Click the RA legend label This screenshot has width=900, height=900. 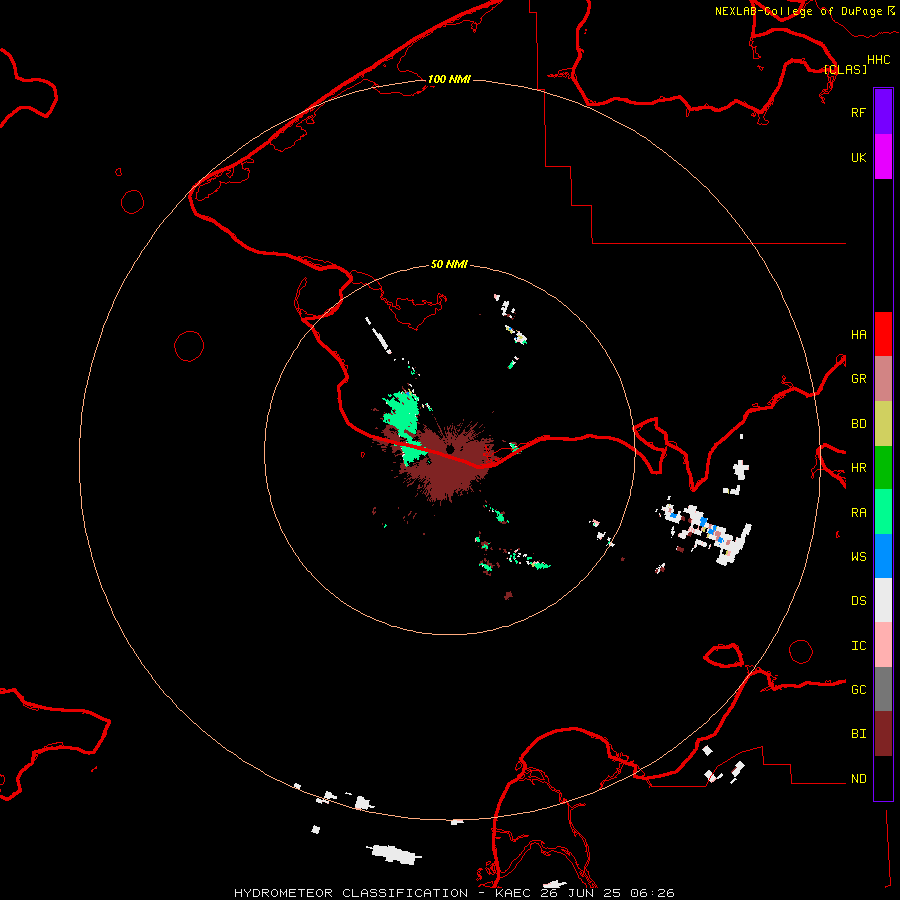(858, 513)
